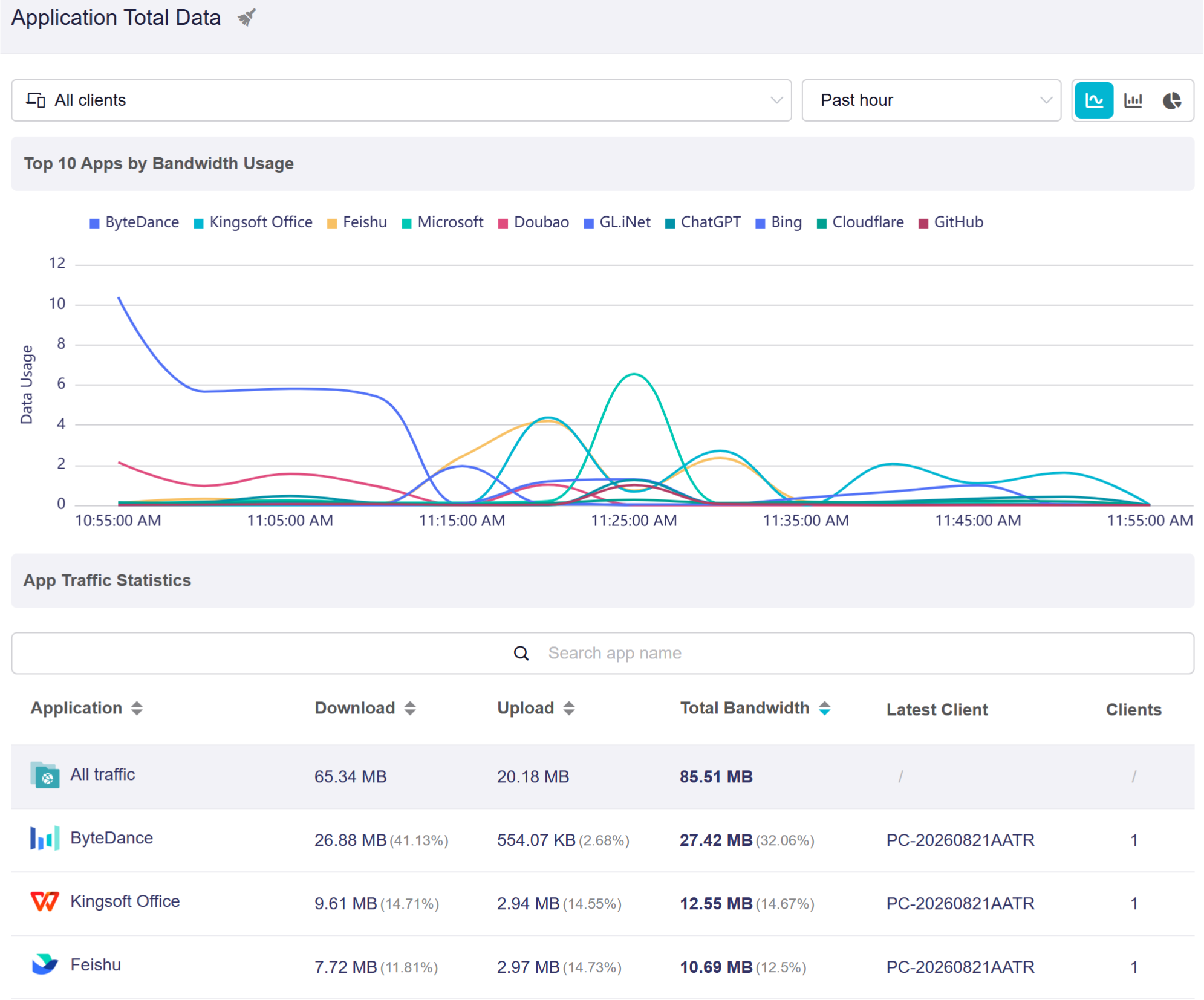Viewport: 1204px width, 1000px height.
Task: Sort the table by Download column
Action: click(x=410, y=708)
